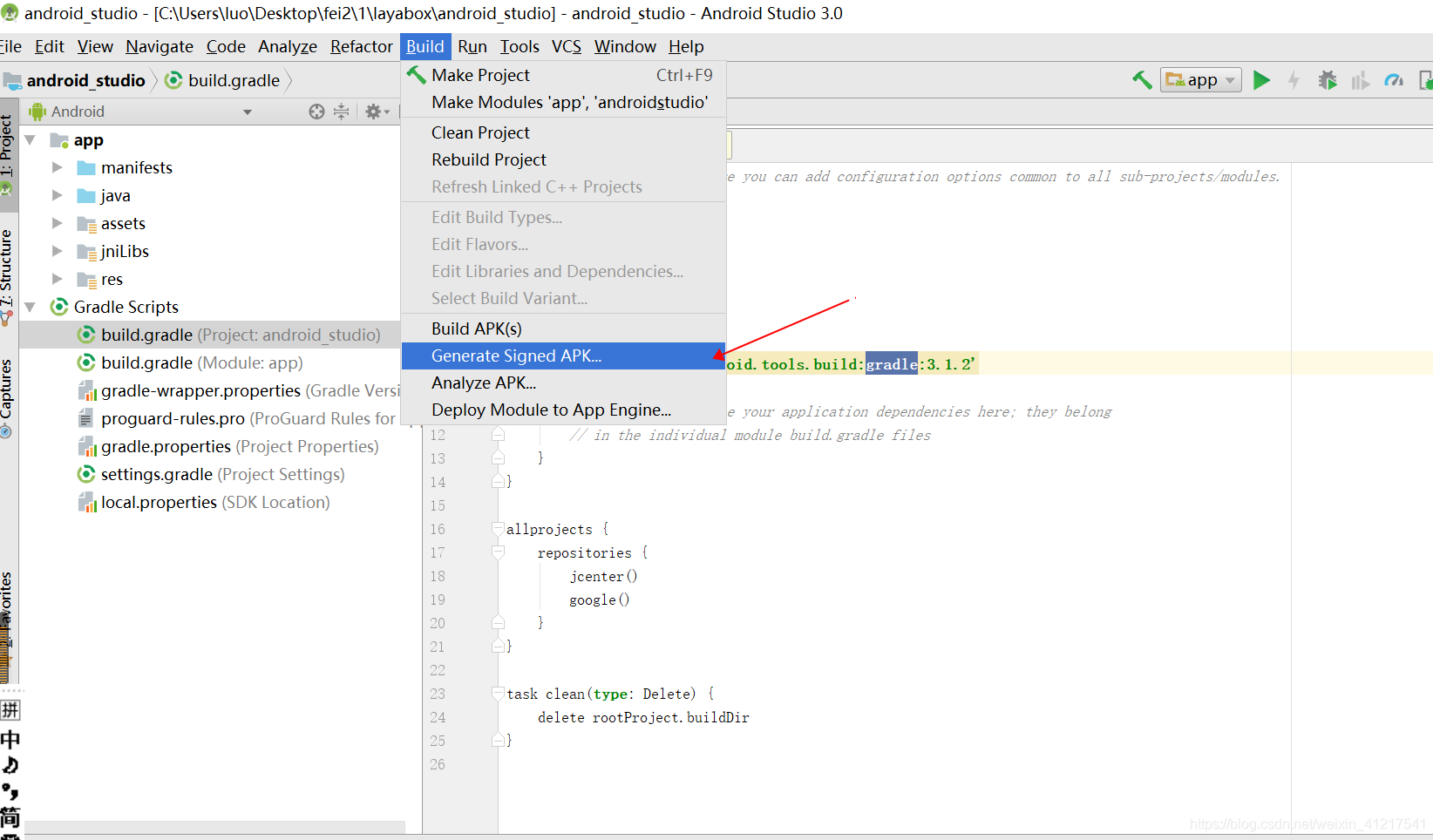Click Scroll from Source target icon

316,112
